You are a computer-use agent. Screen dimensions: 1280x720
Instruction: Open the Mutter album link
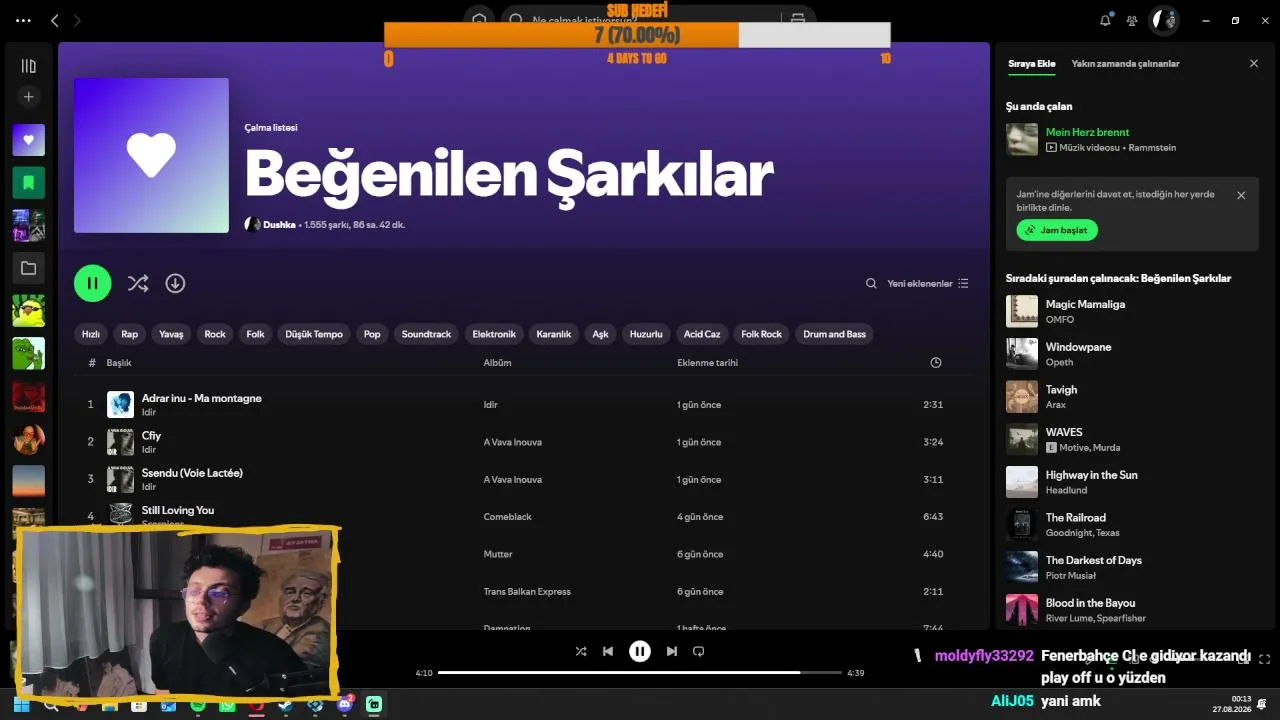pos(497,554)
